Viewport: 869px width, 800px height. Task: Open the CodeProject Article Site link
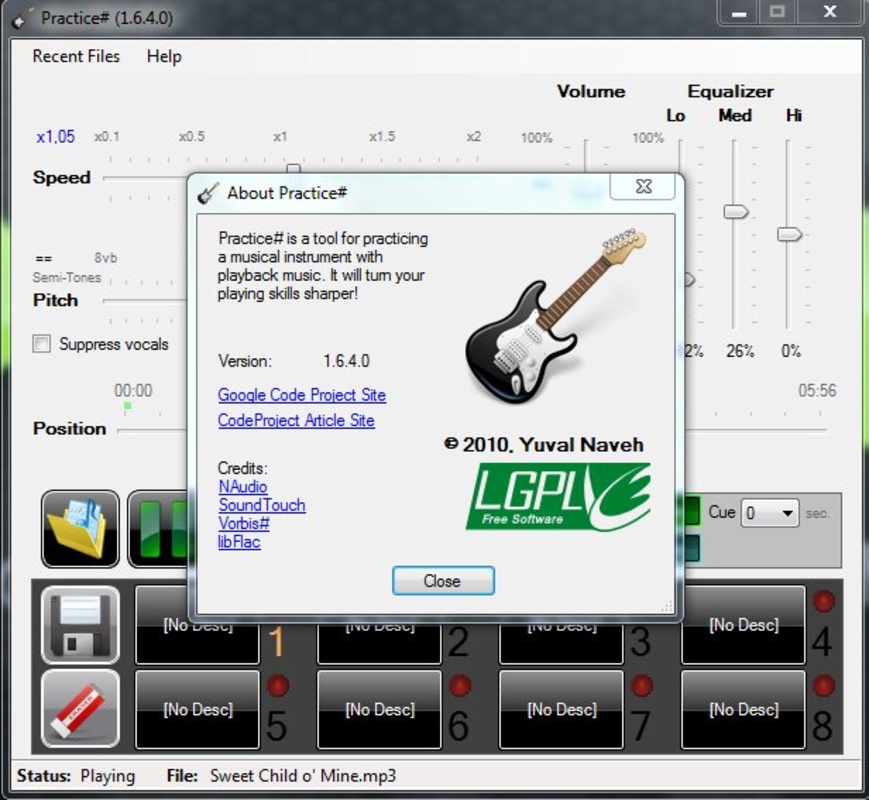click(297, 420)
